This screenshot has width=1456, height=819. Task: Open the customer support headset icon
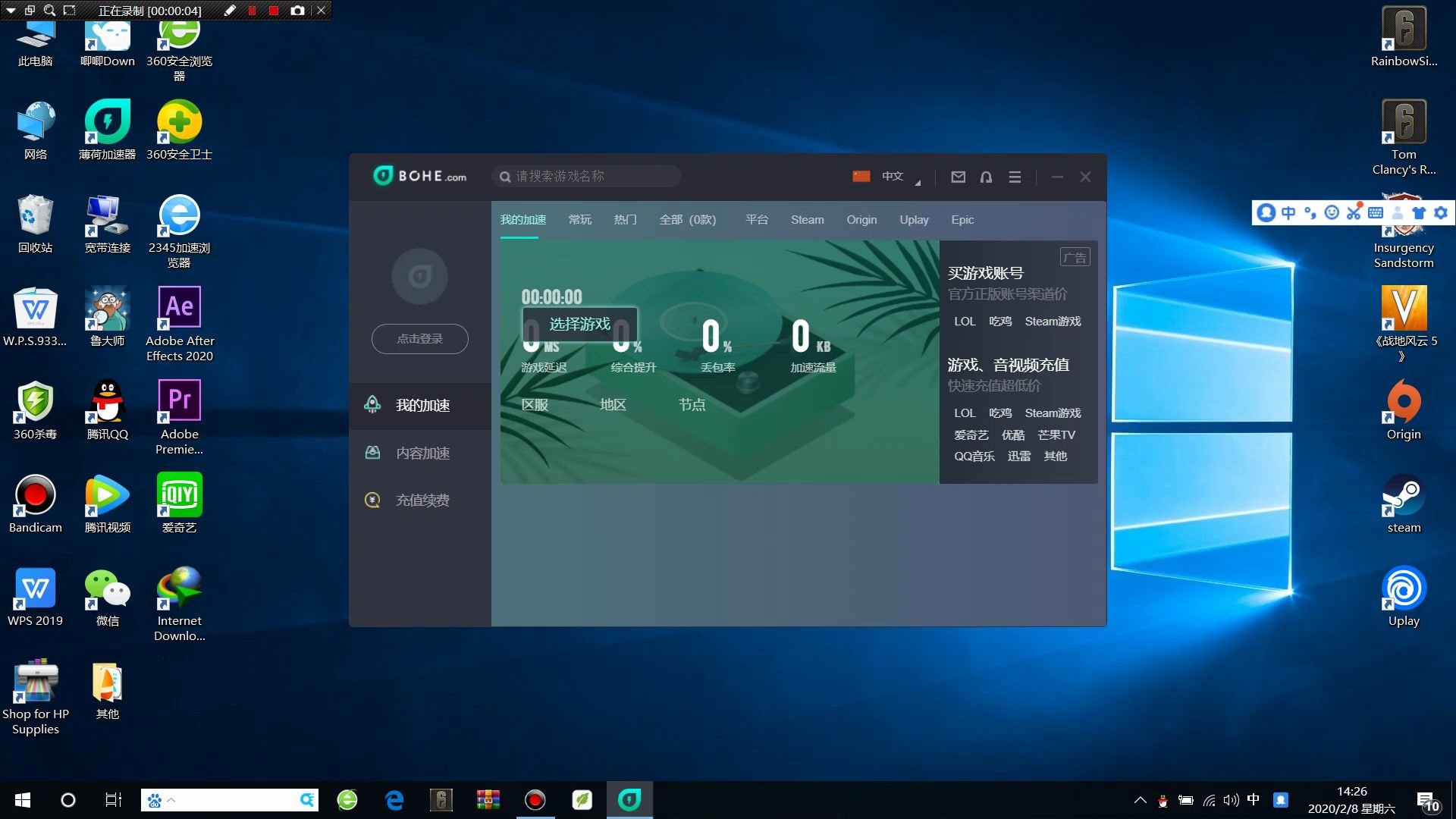coord(986,177)
